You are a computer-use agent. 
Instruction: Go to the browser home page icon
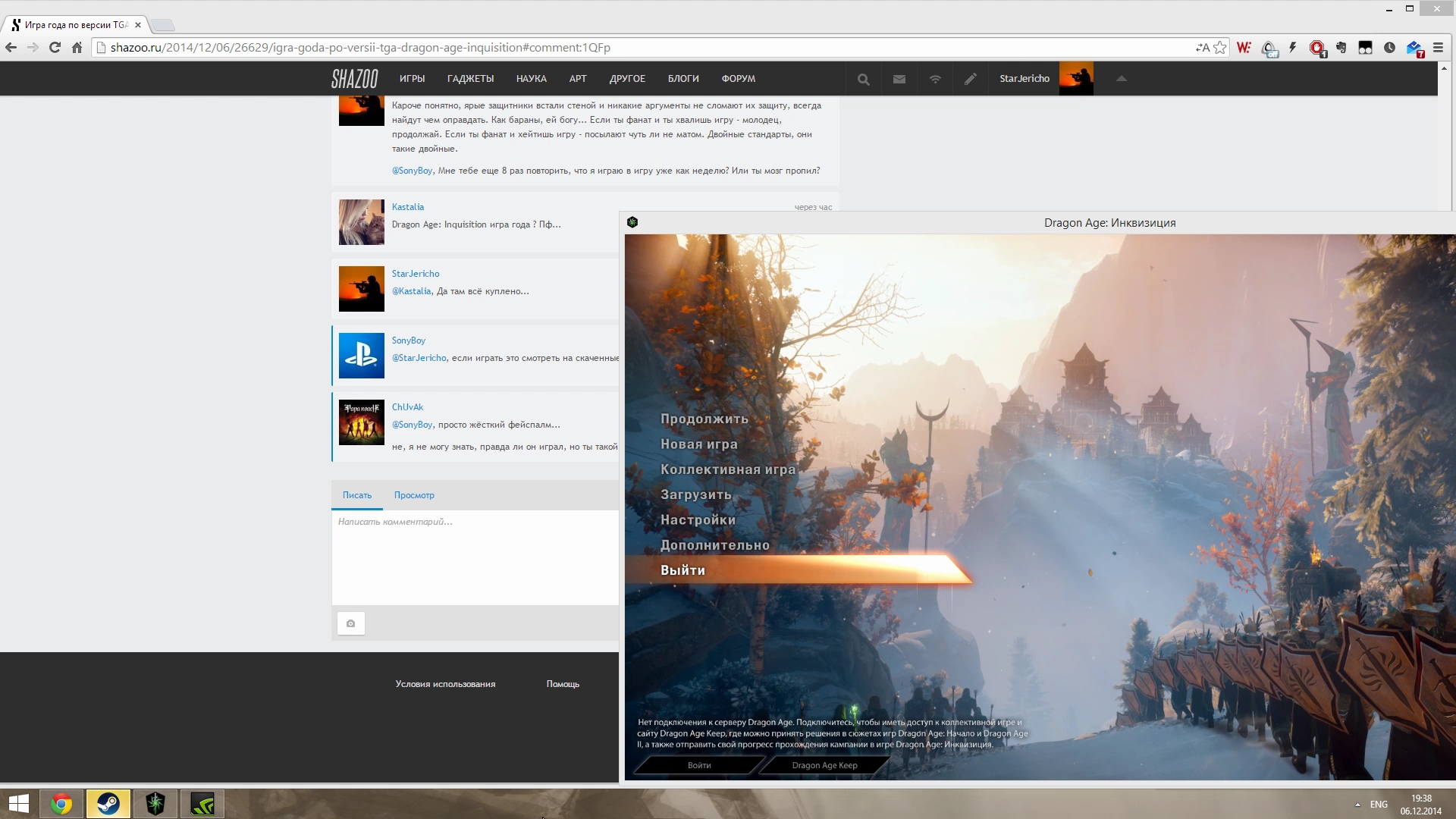[x=77, y=47]
